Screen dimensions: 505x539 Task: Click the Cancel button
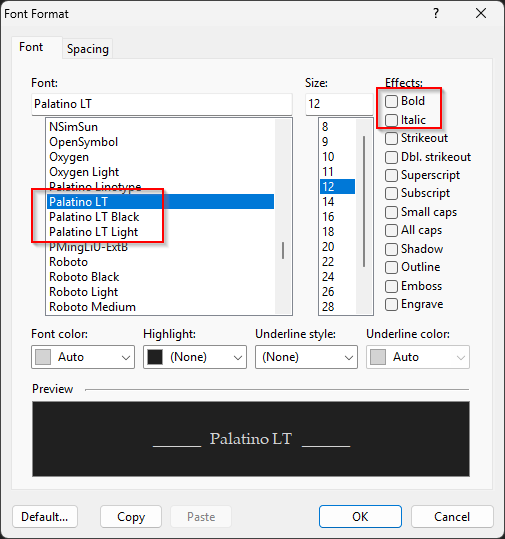click(x=452, y=516)
